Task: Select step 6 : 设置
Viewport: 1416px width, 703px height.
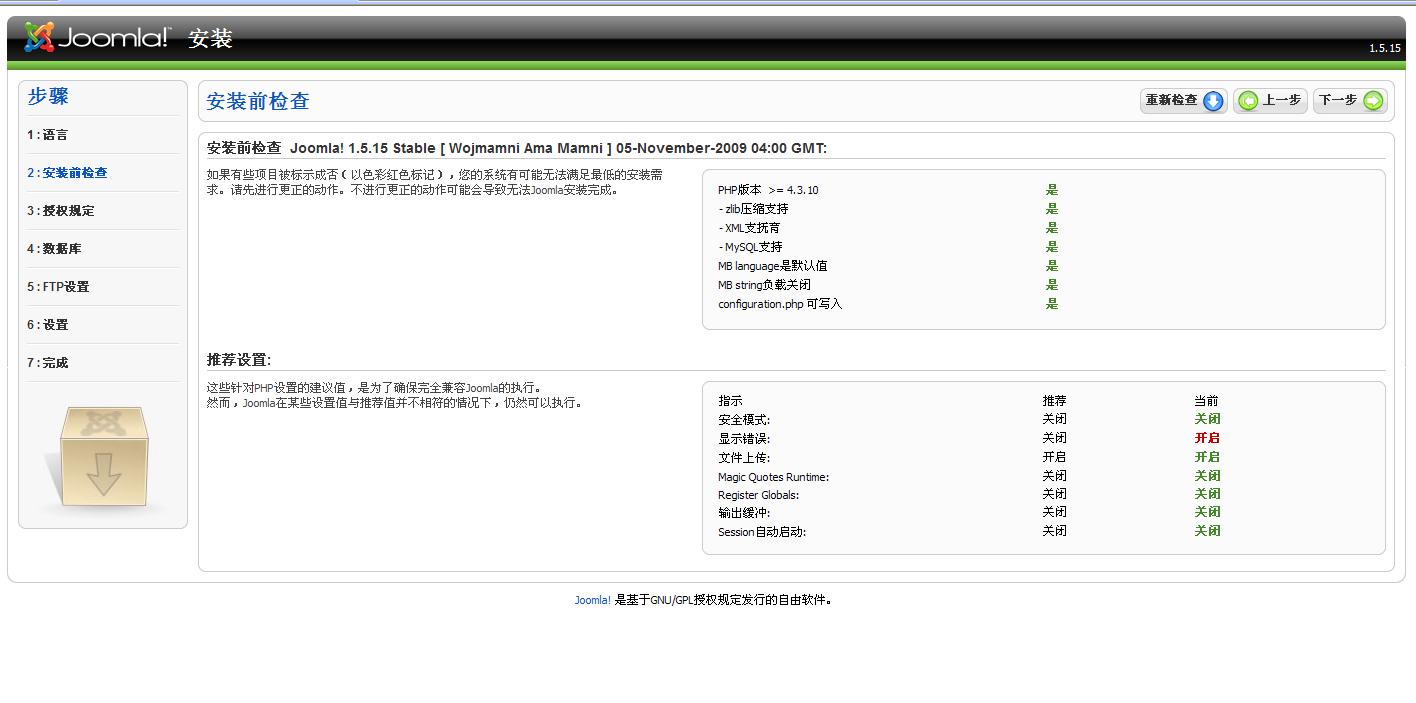Action: click(x=48, y=325)
